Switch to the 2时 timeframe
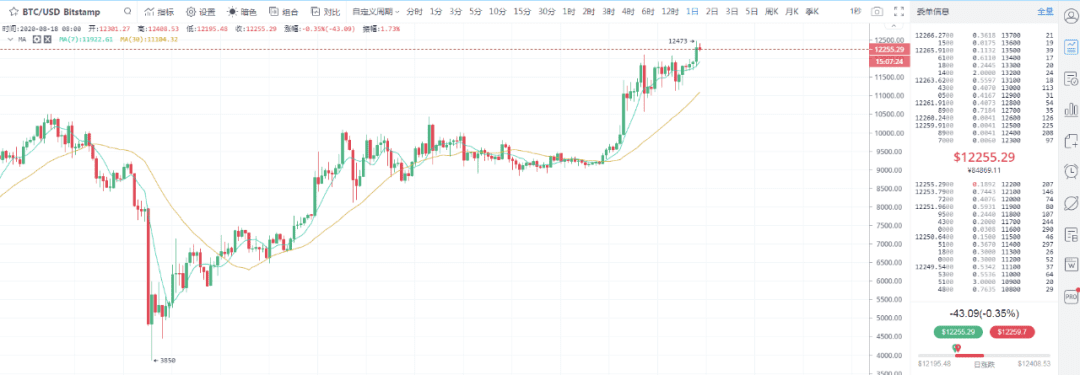 point(589,12)
